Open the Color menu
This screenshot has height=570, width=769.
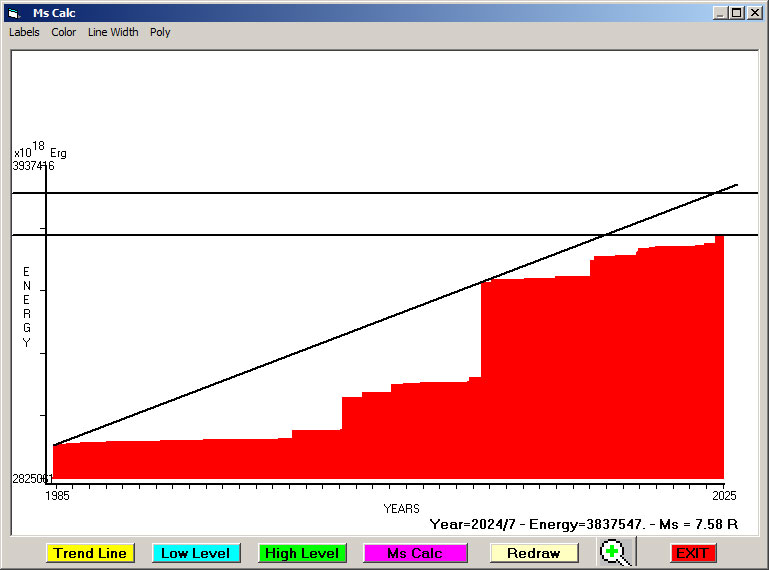click(x=64, y=32)
